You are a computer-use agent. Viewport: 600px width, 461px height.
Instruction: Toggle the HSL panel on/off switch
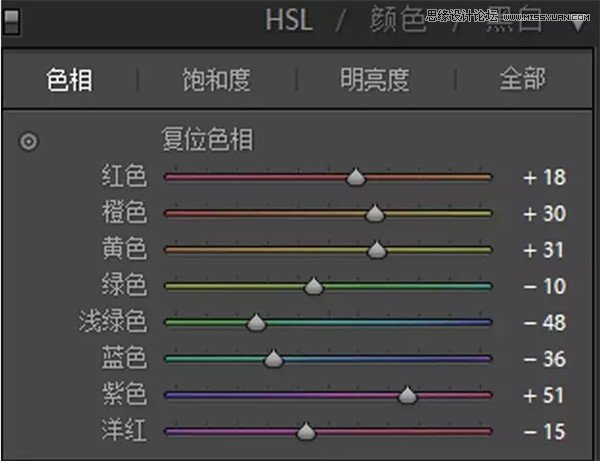click(x=11, y=21)
